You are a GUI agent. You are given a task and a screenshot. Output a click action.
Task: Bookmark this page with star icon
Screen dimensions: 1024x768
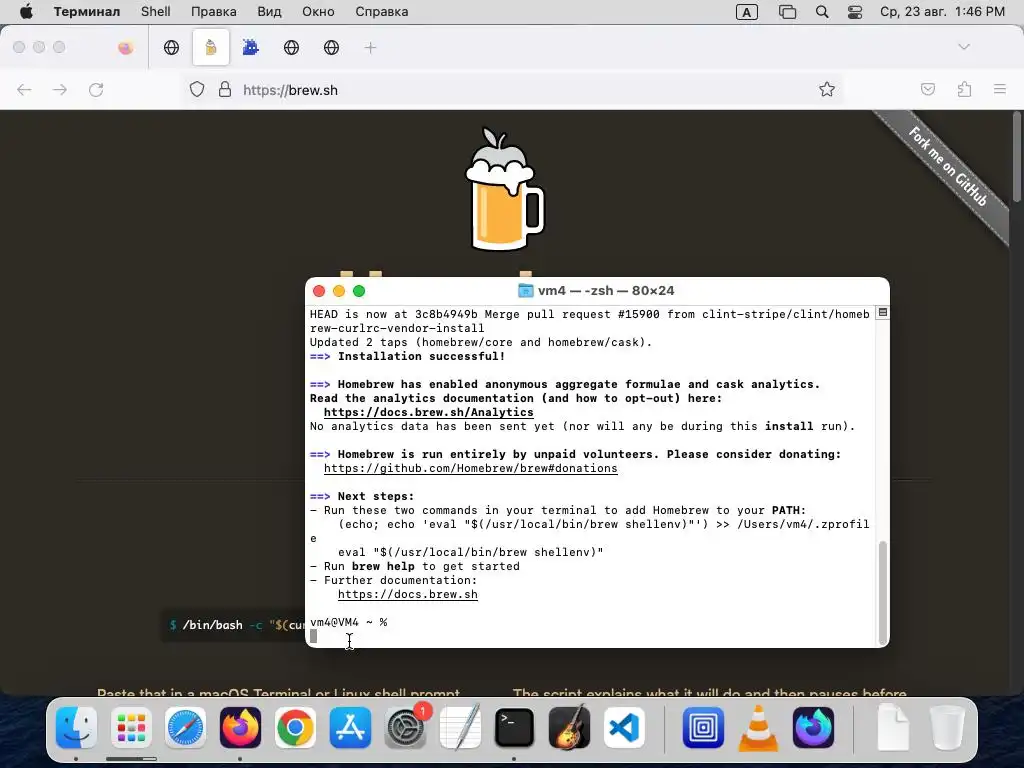(x=827, y=89)
